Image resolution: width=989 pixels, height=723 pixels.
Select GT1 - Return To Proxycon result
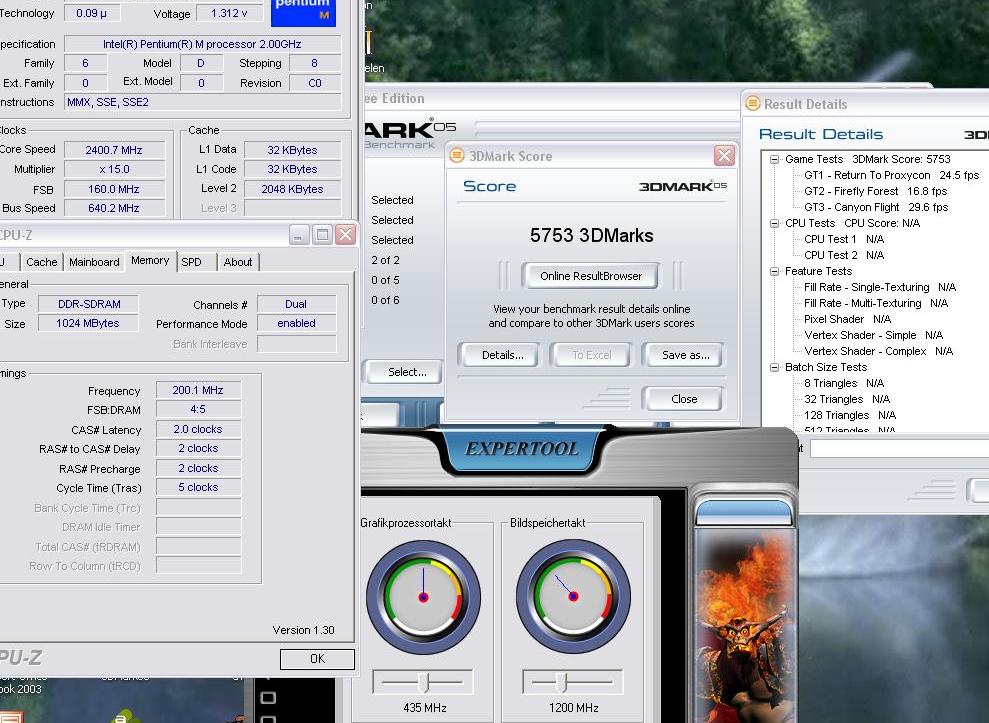point(891,175)
